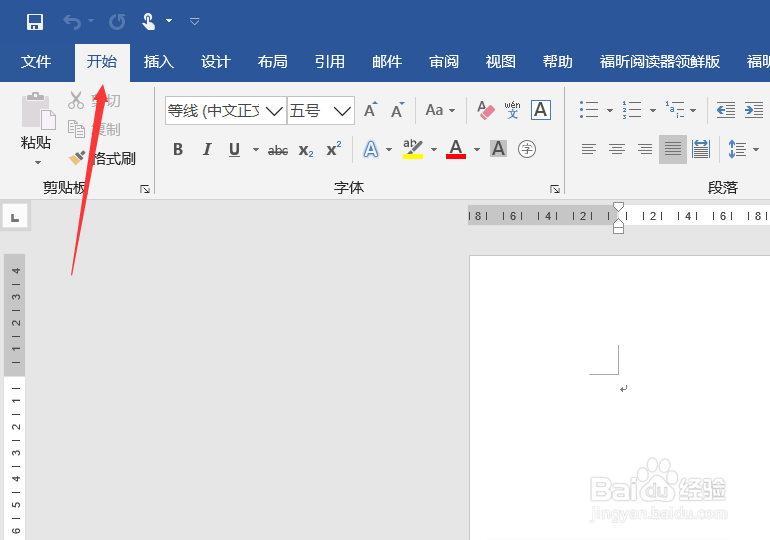Open numbering library dropdown arrow

coord(653,110)
